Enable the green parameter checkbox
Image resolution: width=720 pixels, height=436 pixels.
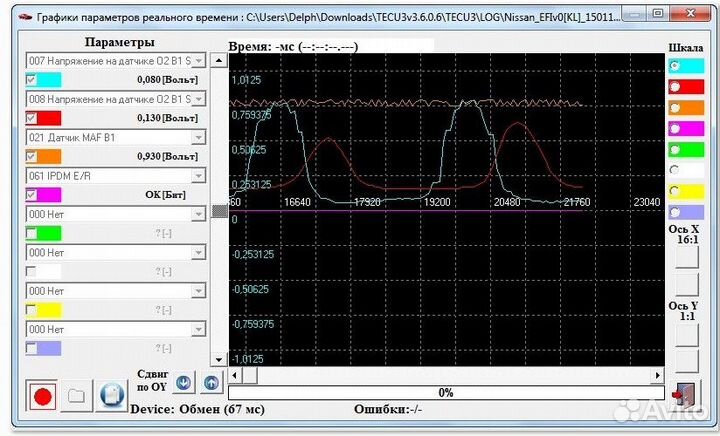tap(32, 233)
